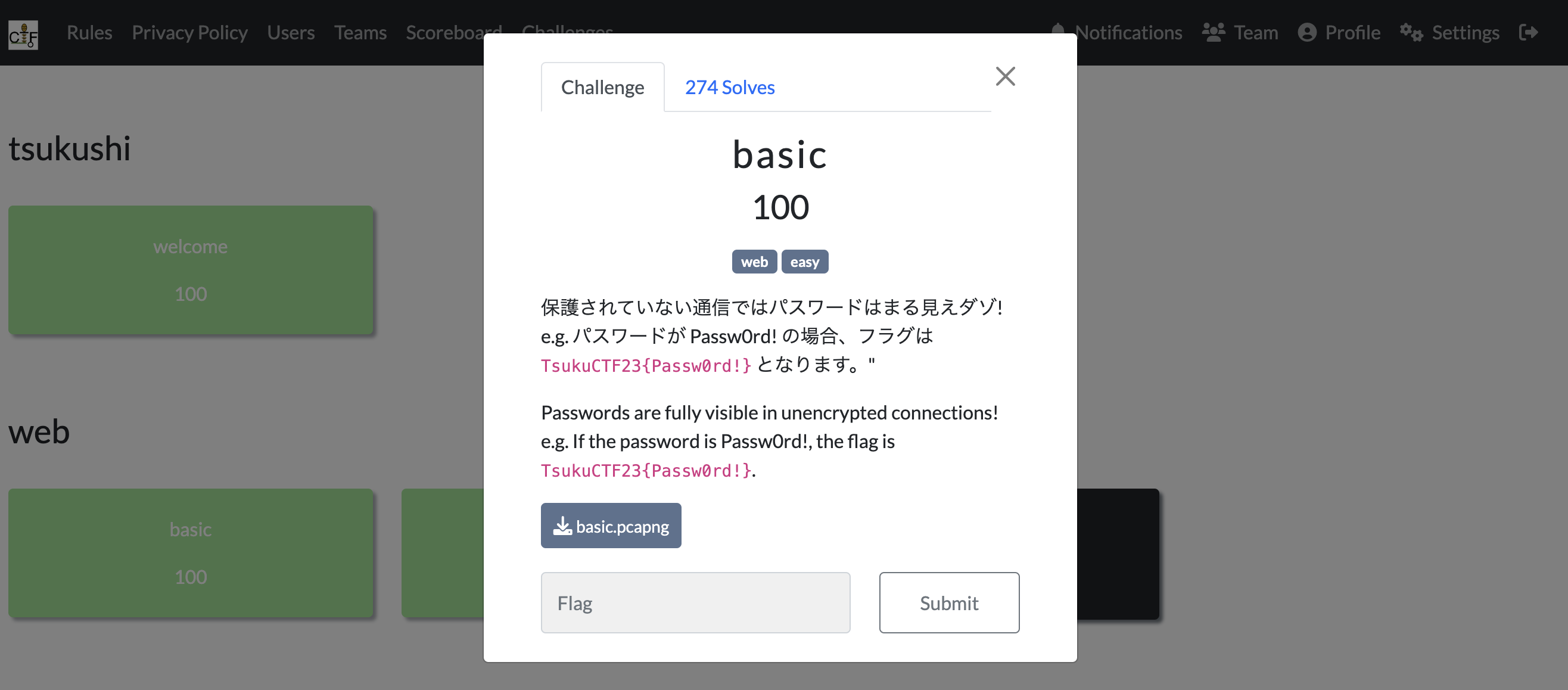The image size is (1568, 690).
Task: Close the basic challenge modal
Action: click(1005, 77)
